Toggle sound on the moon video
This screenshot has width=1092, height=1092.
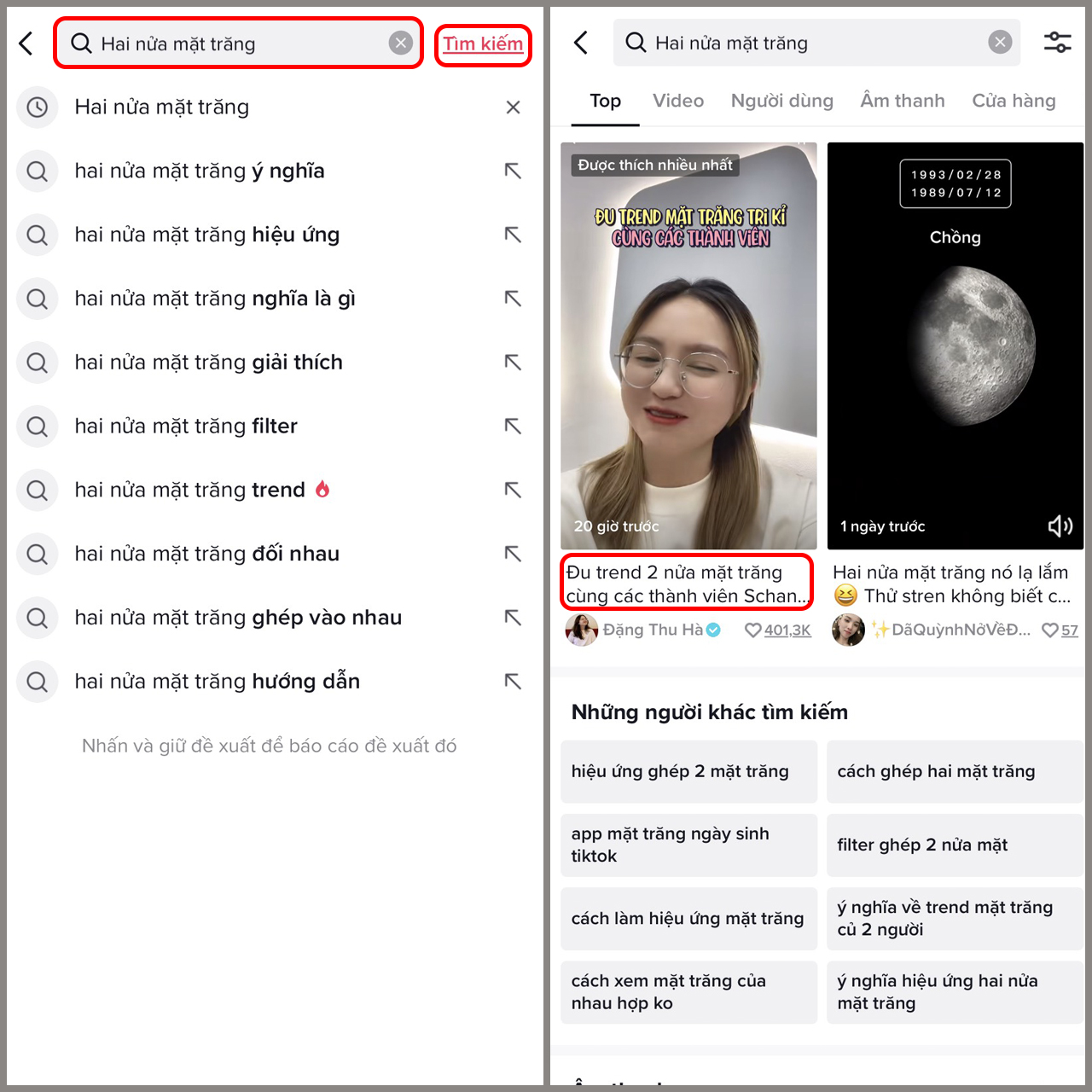1060,526
